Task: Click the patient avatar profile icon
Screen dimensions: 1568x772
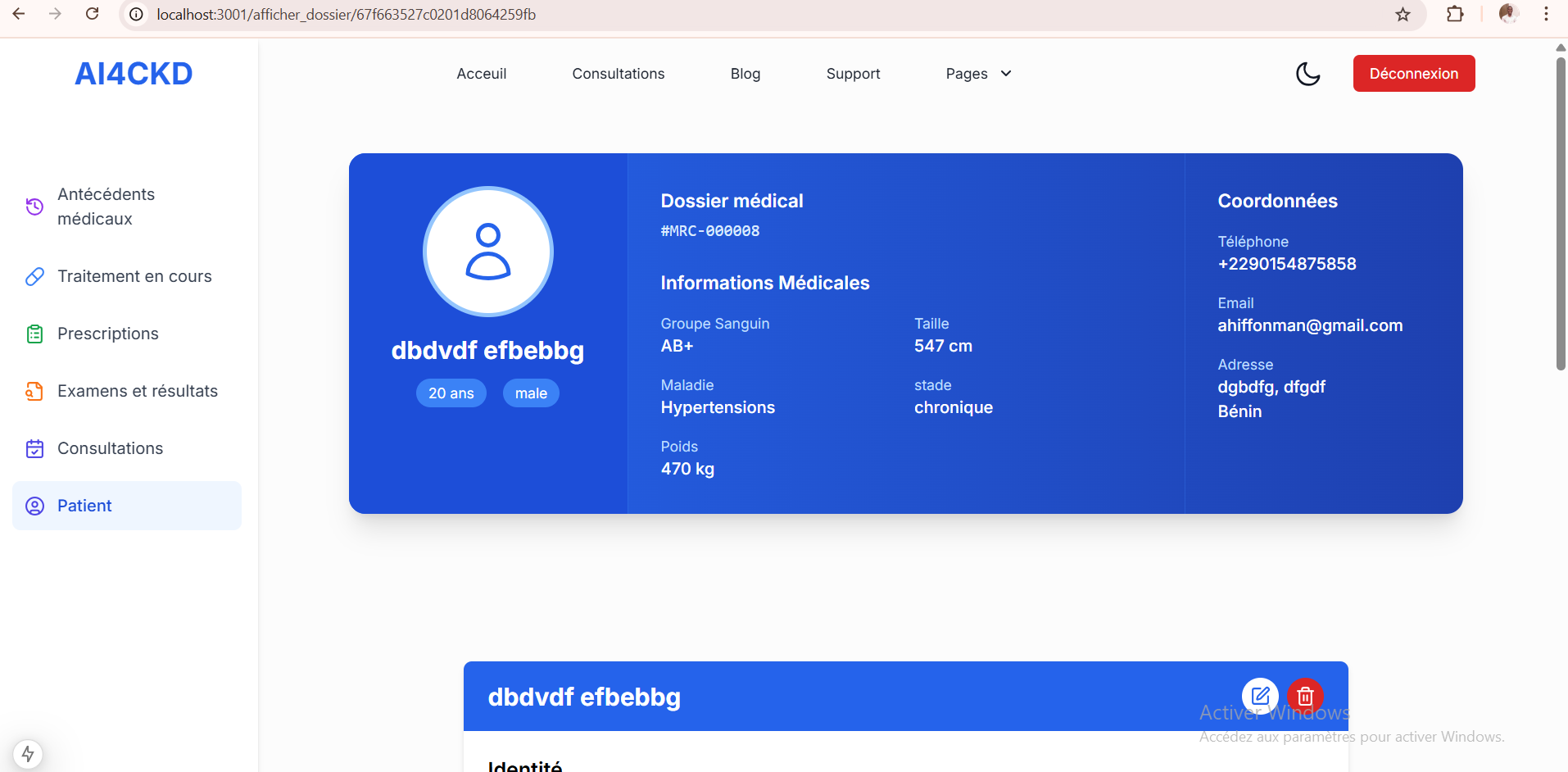Action: pyautogui.click(x=488, y=252)
